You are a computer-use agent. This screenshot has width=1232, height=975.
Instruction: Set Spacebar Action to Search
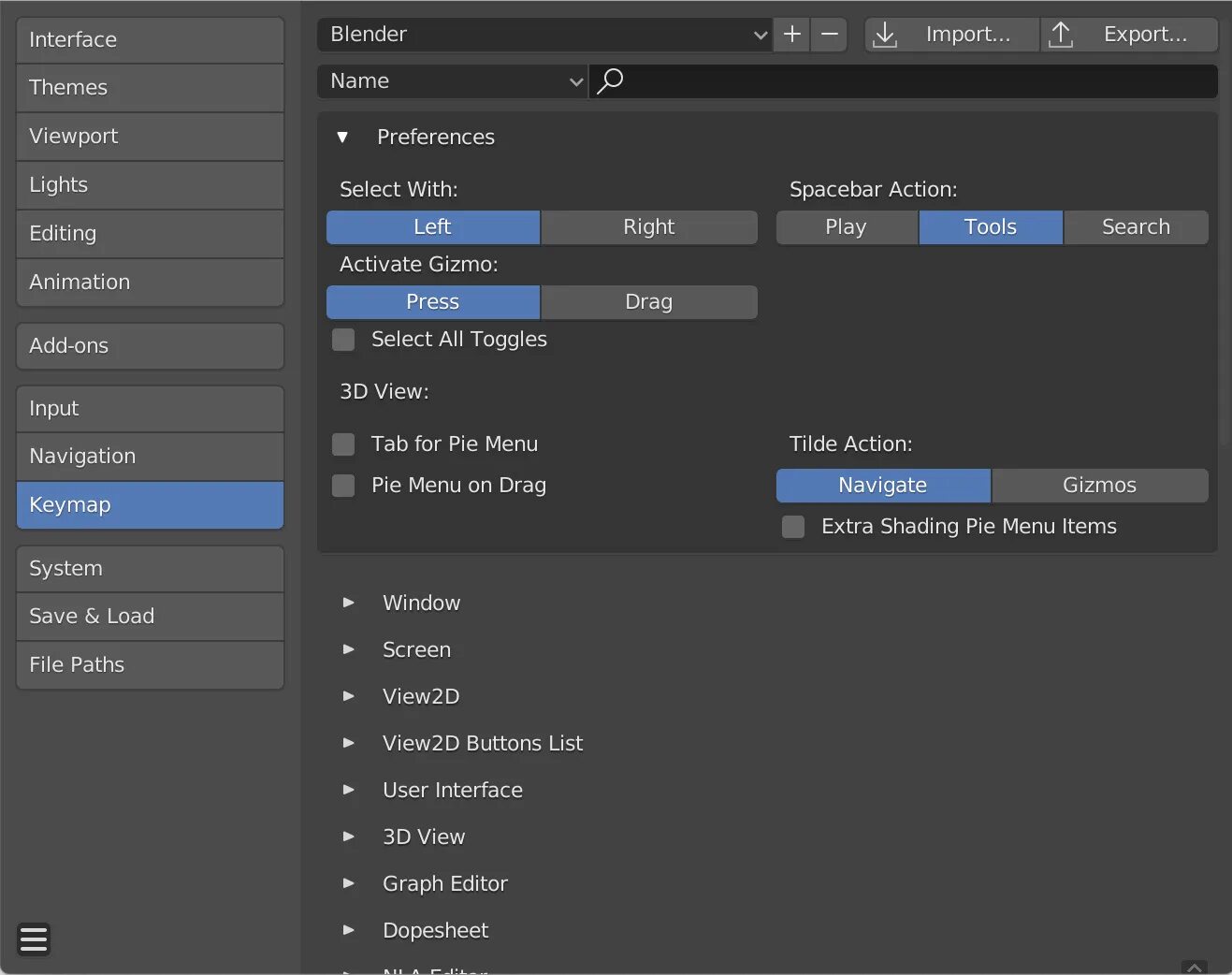click(1135, 227)
